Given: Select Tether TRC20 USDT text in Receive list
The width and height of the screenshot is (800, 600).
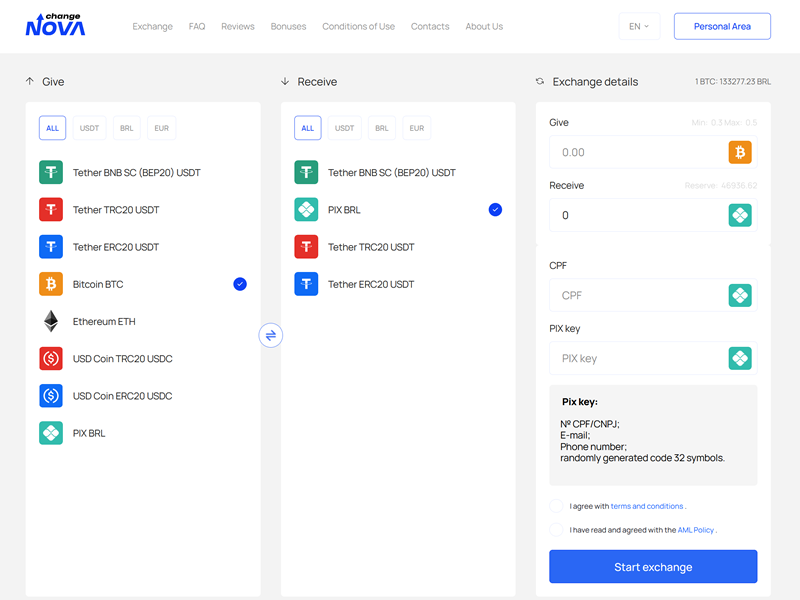Looking at the screenshot, I should (371, 247).
